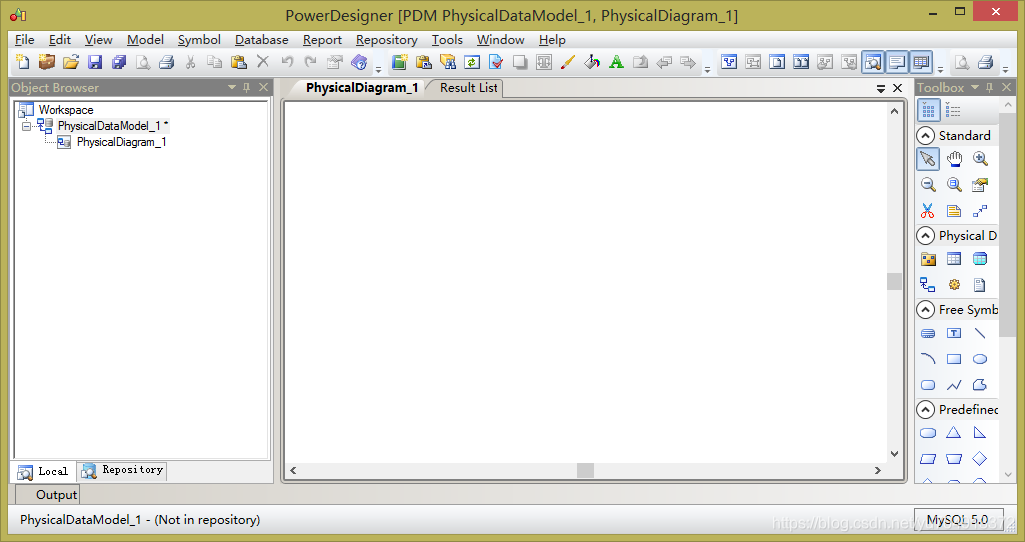
Task: Collapse the Standard toolbox section
Action: pyautogui.click(x=925, y=135)
